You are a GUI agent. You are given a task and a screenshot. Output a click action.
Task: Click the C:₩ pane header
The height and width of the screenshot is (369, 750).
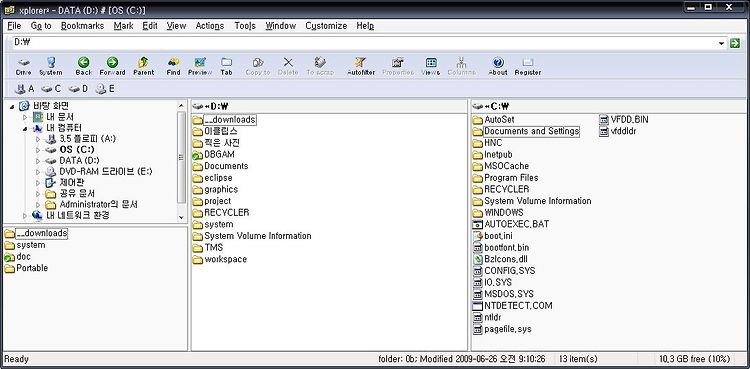pos(608,106)
